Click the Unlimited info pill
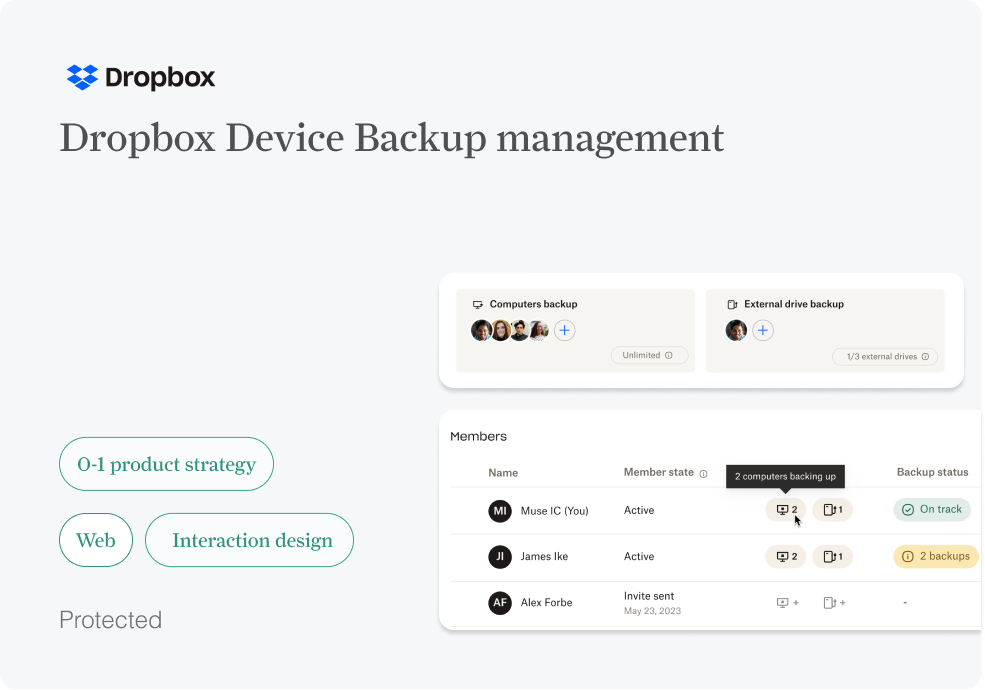 pos(648,355)
